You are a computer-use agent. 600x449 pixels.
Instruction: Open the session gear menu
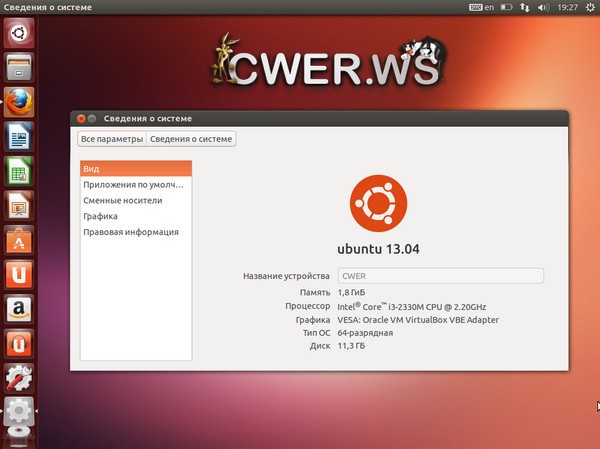tap(588, 8)
